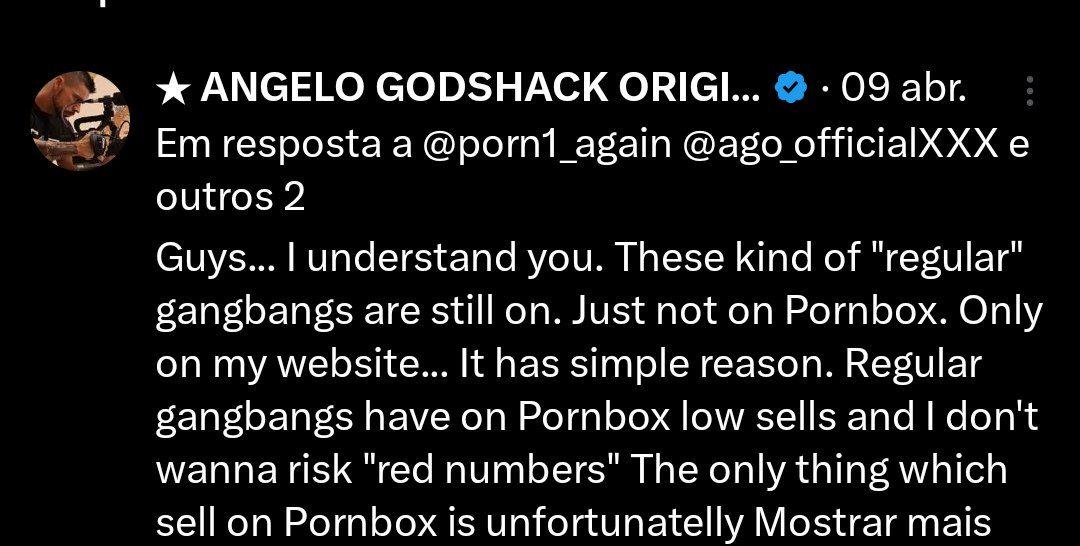Screen dimensions: 1080x546
Task: Click the blue verified badge
Action: (x=791, y=90)
